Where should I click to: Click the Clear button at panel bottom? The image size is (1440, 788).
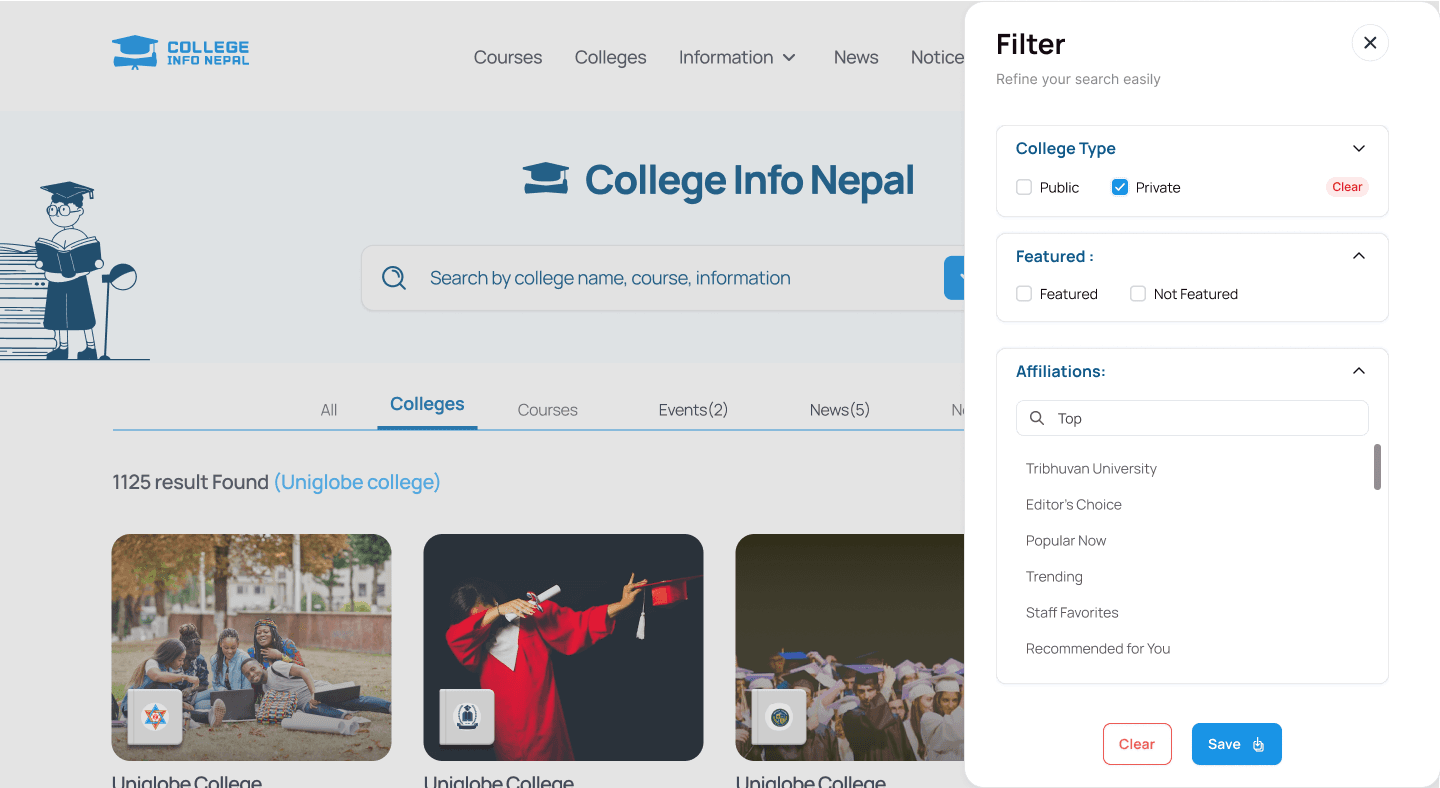point(1137,744)
